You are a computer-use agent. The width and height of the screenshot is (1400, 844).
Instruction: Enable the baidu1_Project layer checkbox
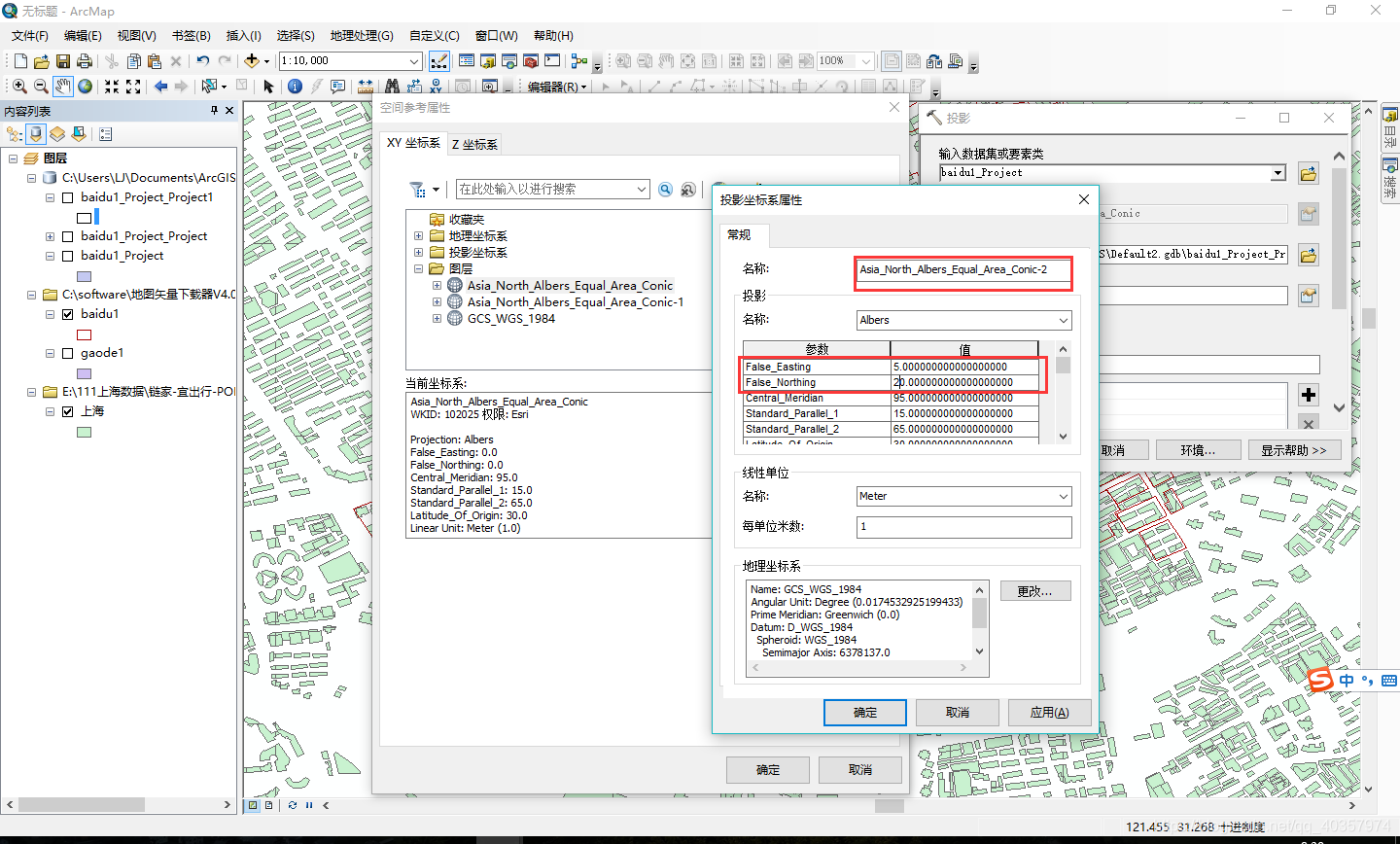coord(68,256)
